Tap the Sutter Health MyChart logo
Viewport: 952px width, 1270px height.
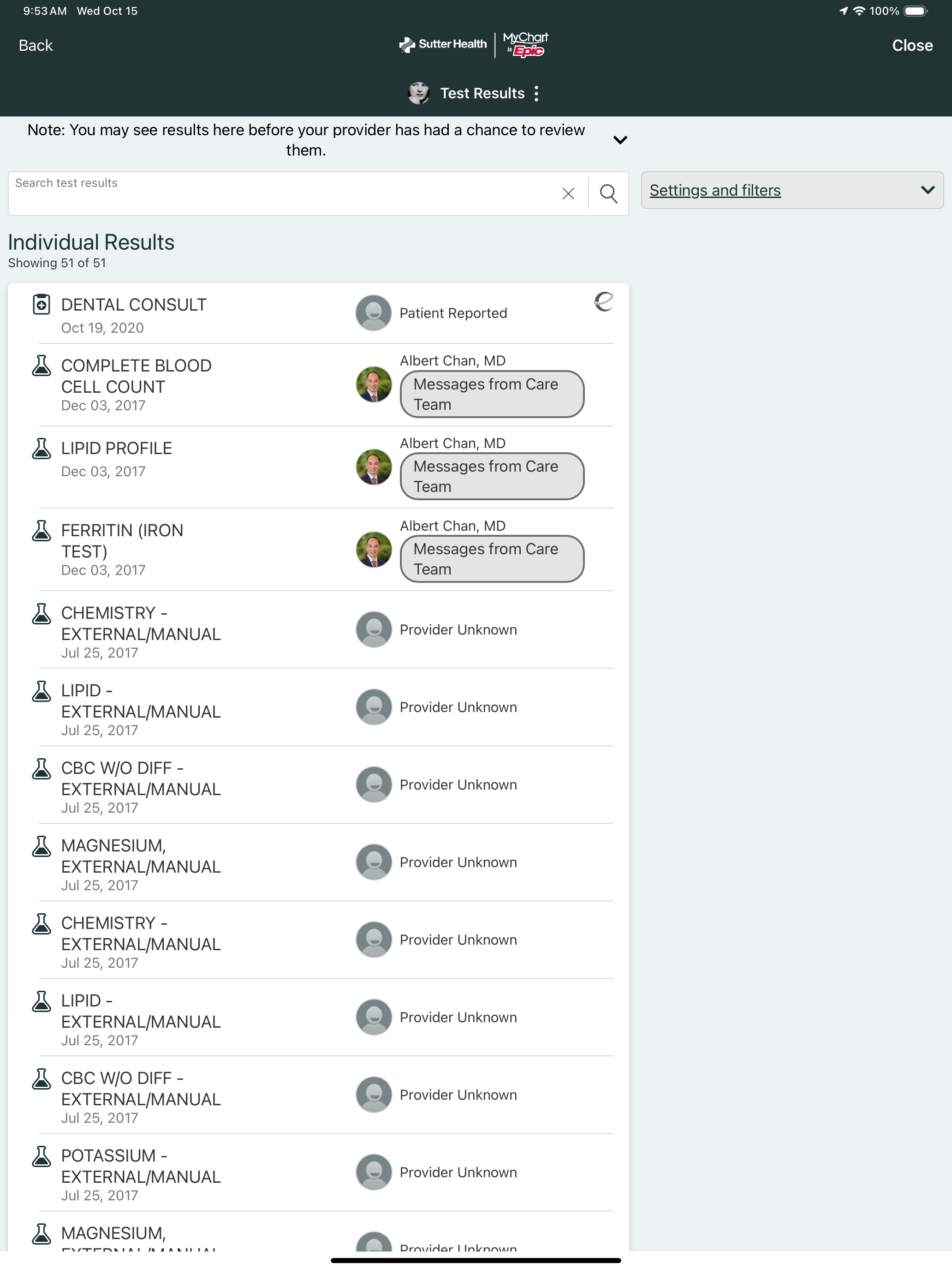click(474, 45)
